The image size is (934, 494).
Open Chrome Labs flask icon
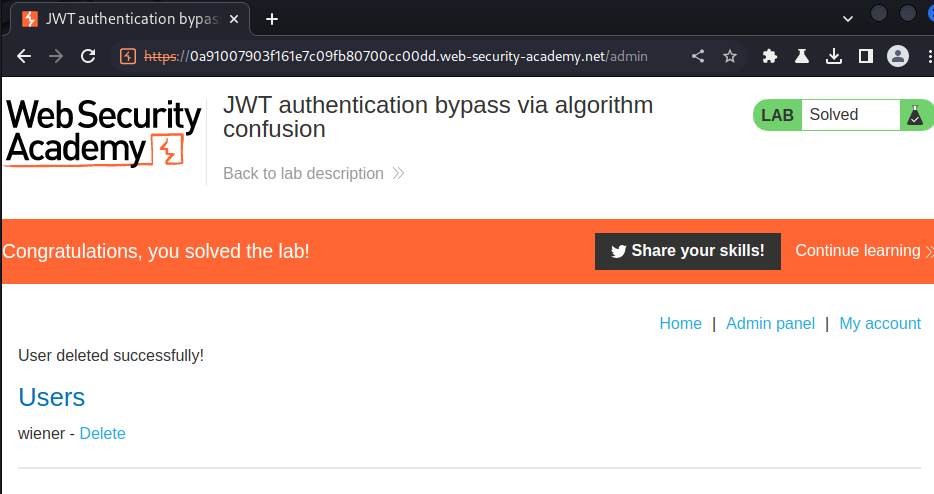(x=802, y=56)
